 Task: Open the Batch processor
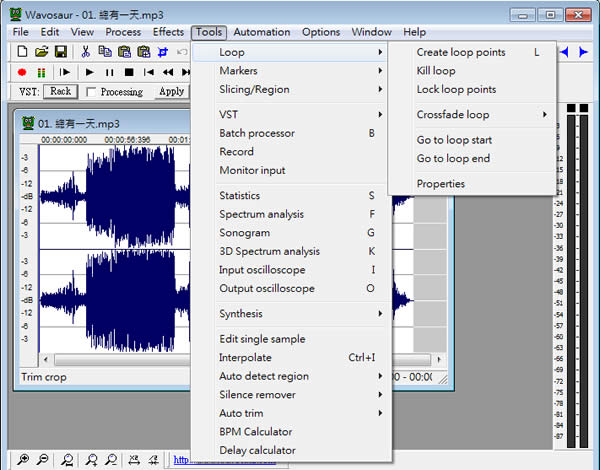(x=290, y=133)
